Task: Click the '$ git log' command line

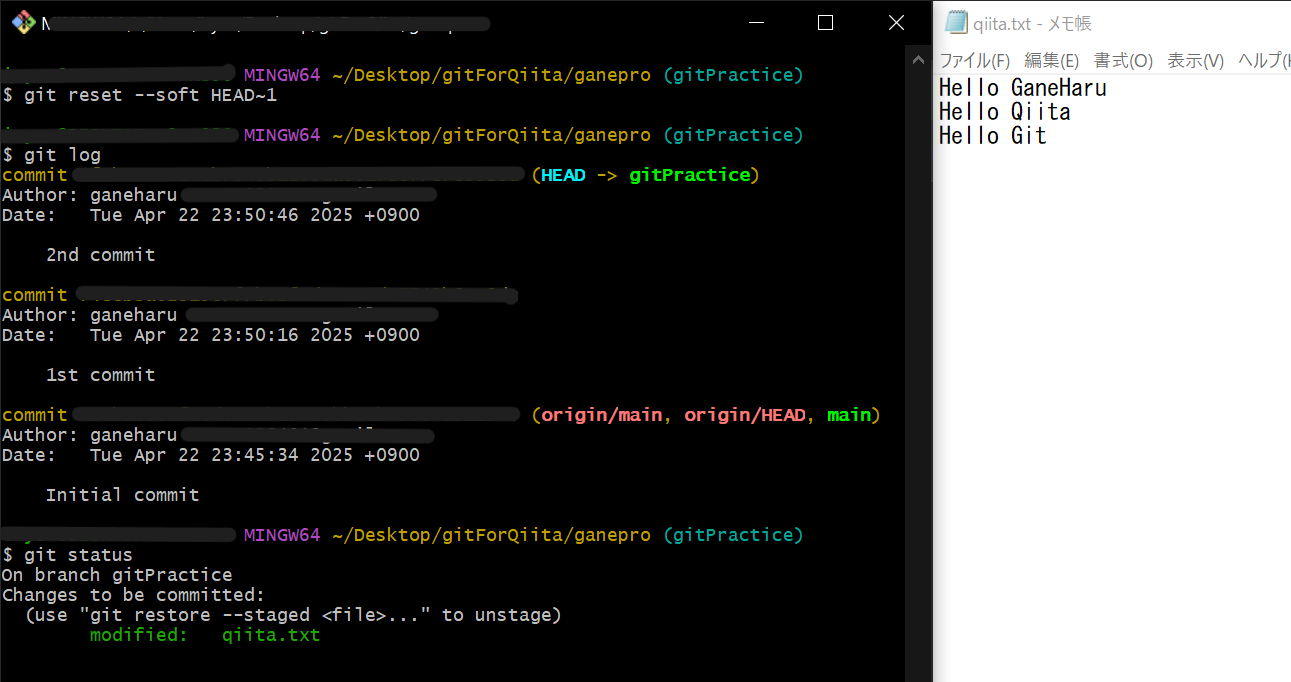Action: (x=51, y=155)
